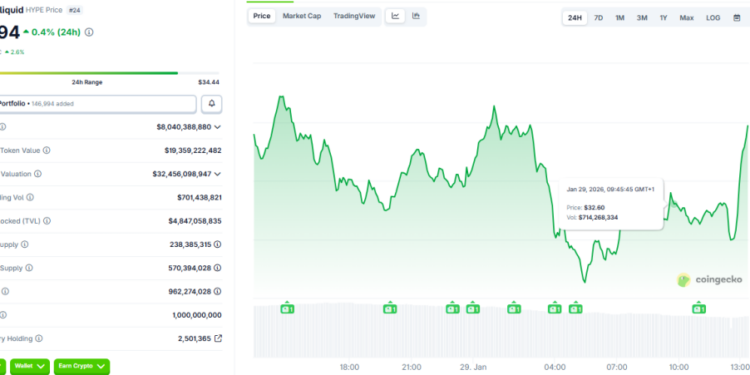Click info icon right of 238,385,315
The height and width of the screenshot is (375, 750).
click(217, 244)
